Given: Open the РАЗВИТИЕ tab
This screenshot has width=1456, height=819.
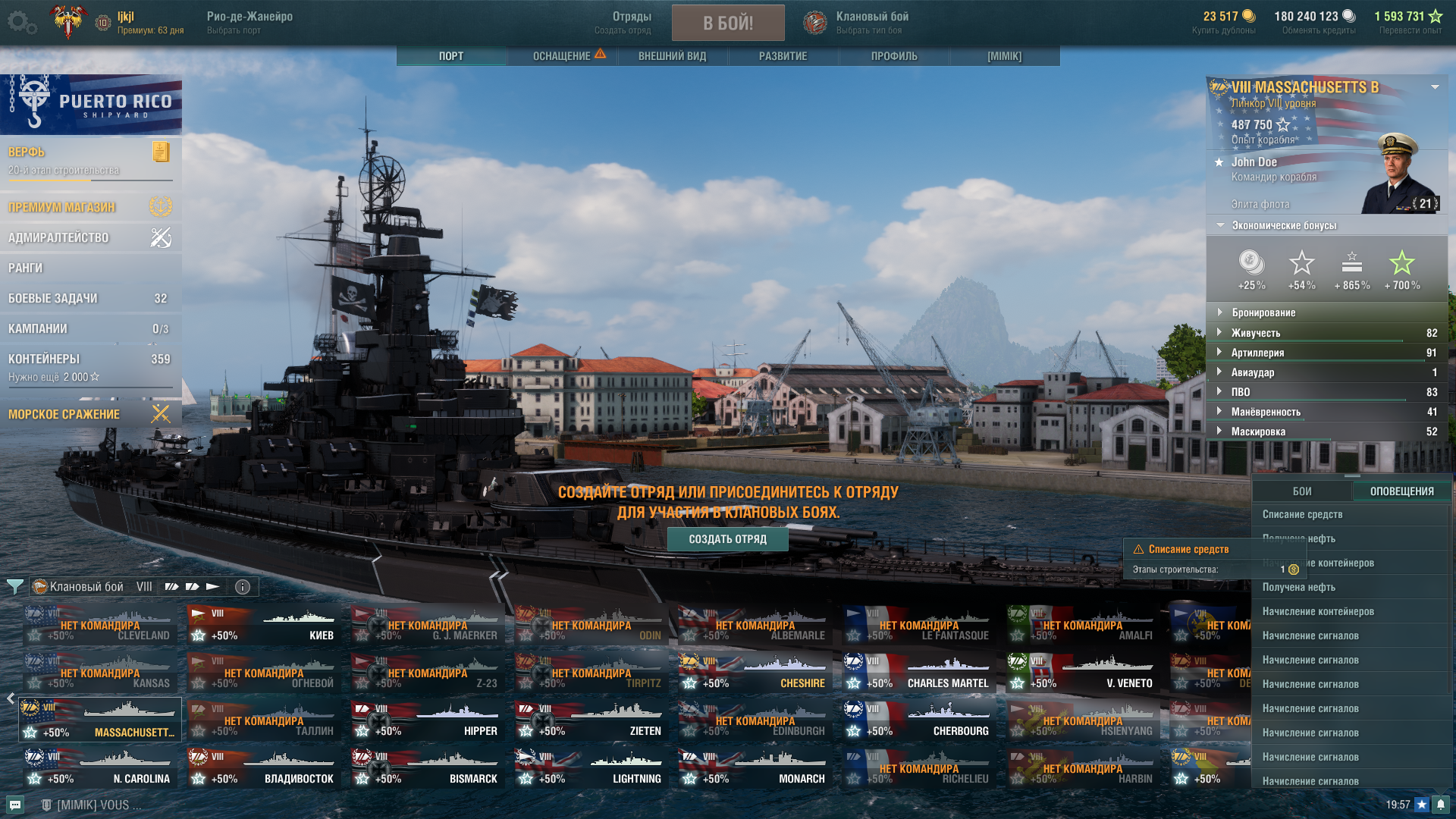Looking at the screenshot, I should click(x=783, y=56).
